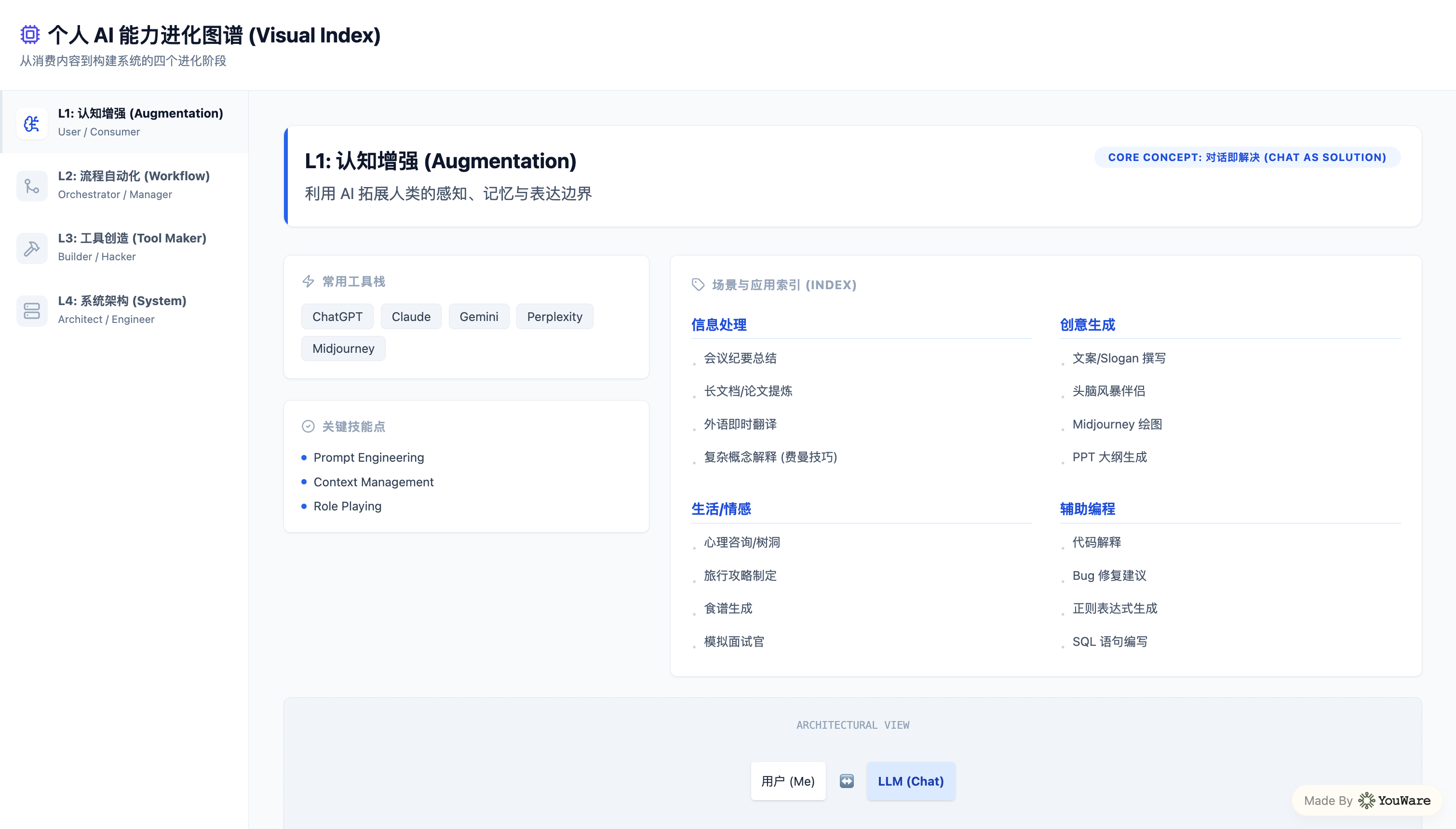Click the 会议纪要总结 index item
This screenshot has height=829, width=1456.
pyautogui.click(x=740, y=358)
